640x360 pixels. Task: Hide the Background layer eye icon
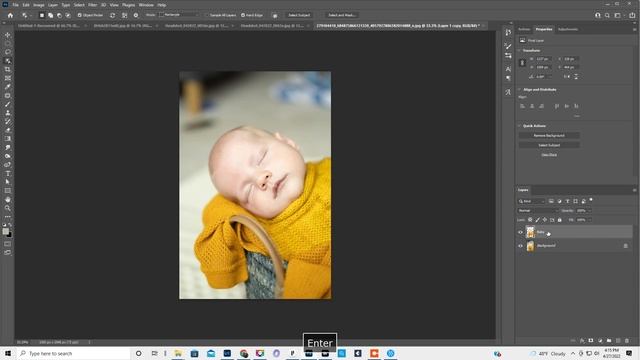[520, 246]
